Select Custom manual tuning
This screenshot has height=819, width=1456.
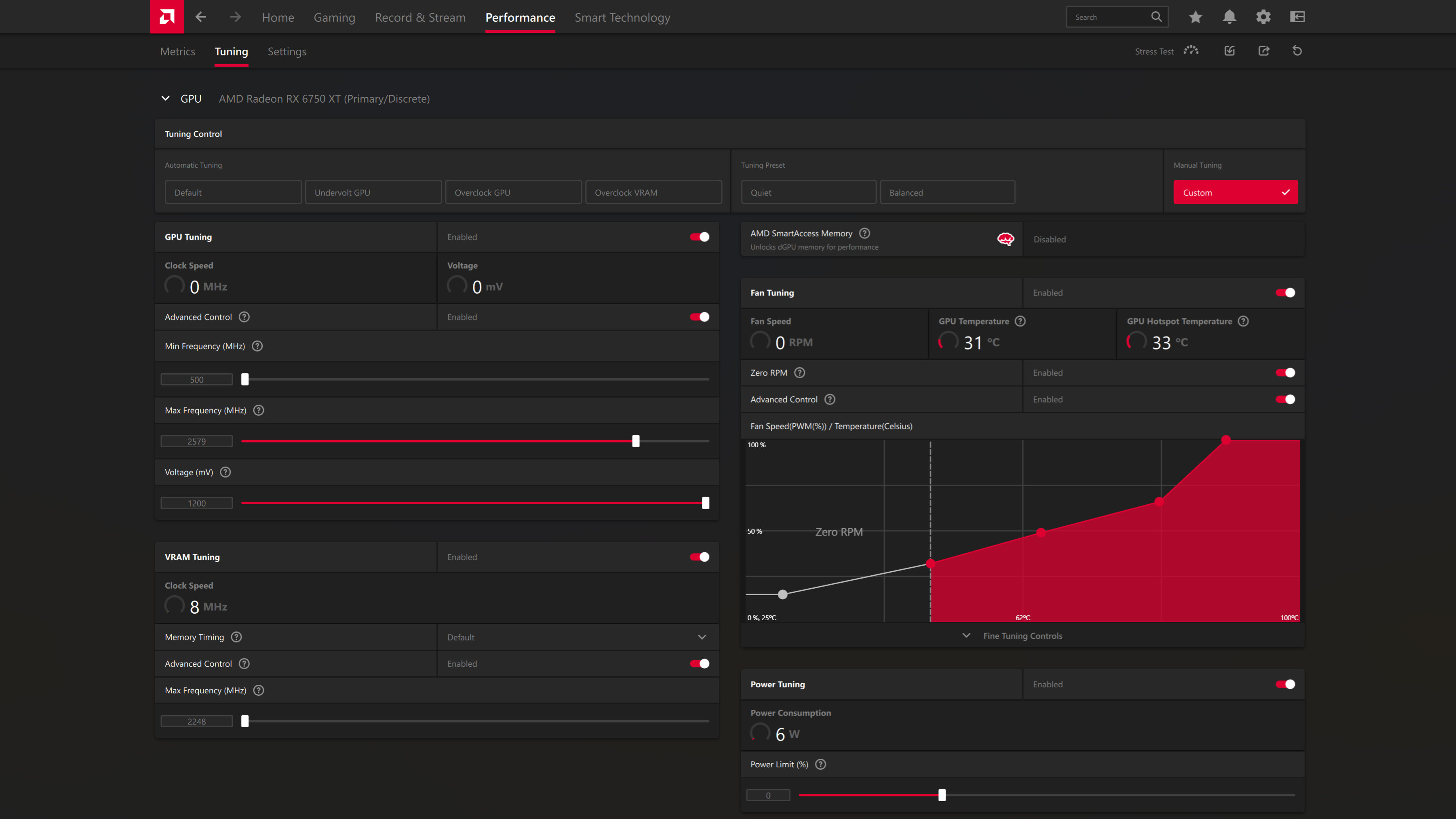(1236, 192)
